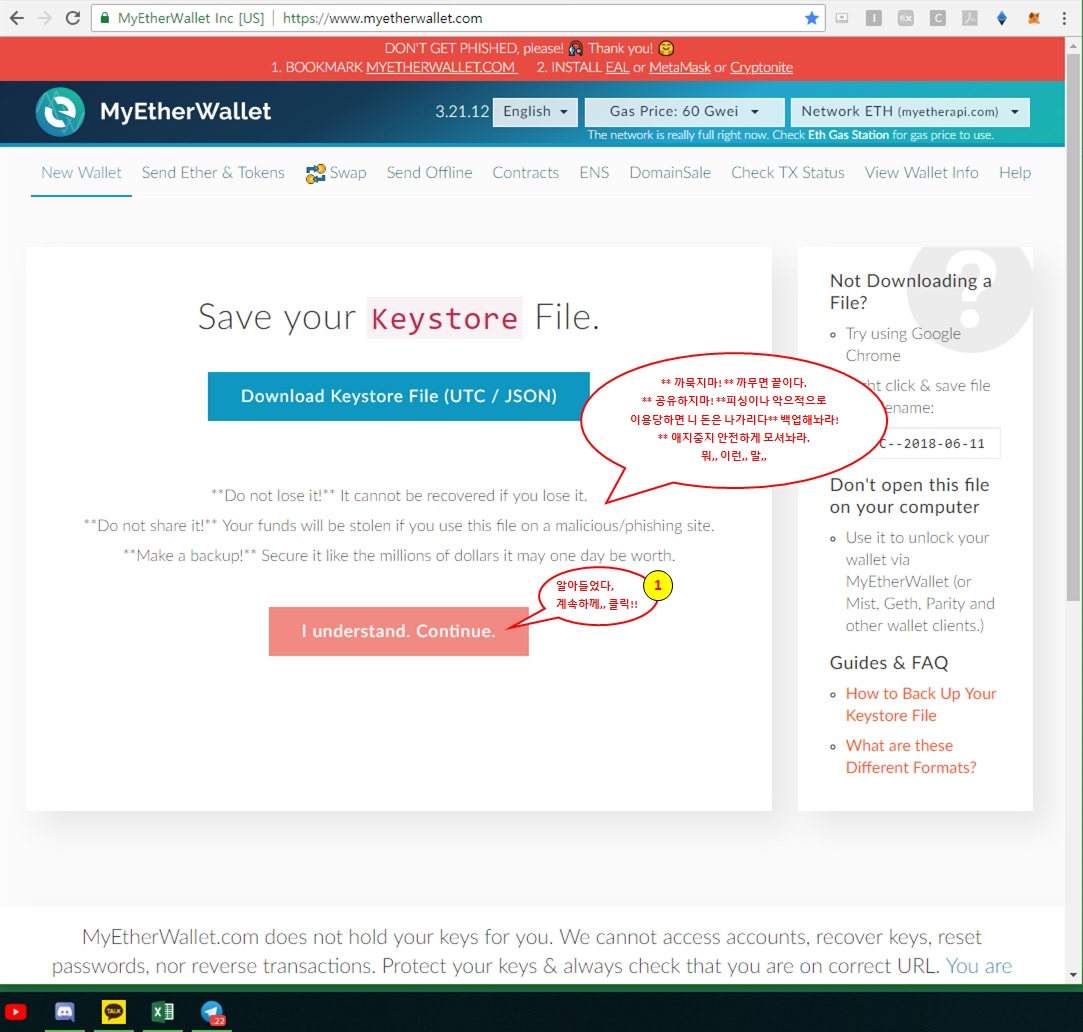Select the New Wallet tab

(81, 173)
